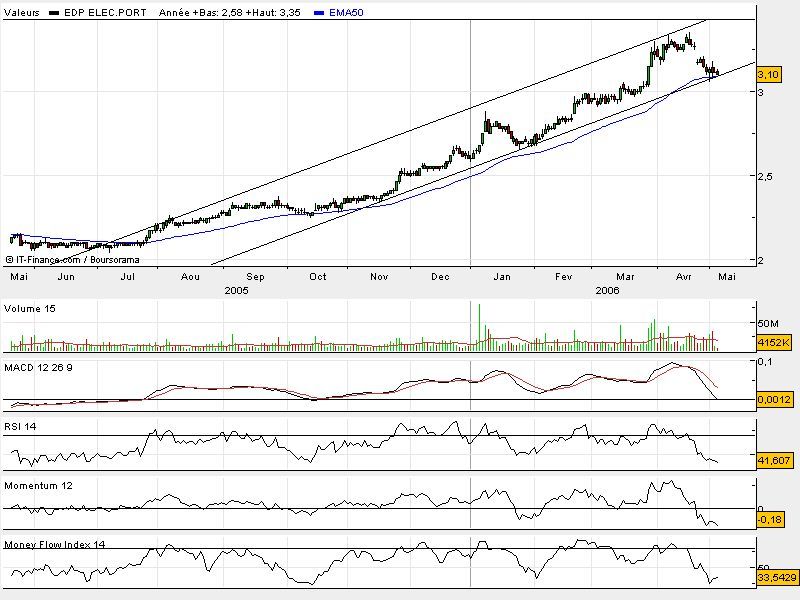The image size is (800, 600).
Task: Click the "2,5" price axis label
Action: click(765, 177)
